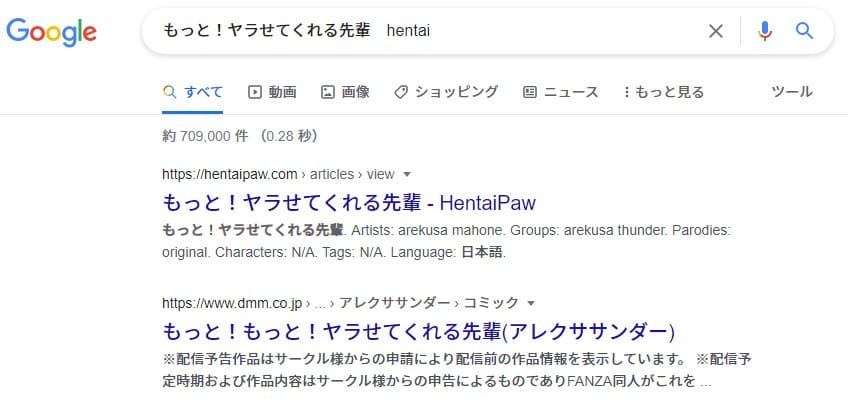Click the Google logo
This screenshot has width=848, height=399.
51,31
